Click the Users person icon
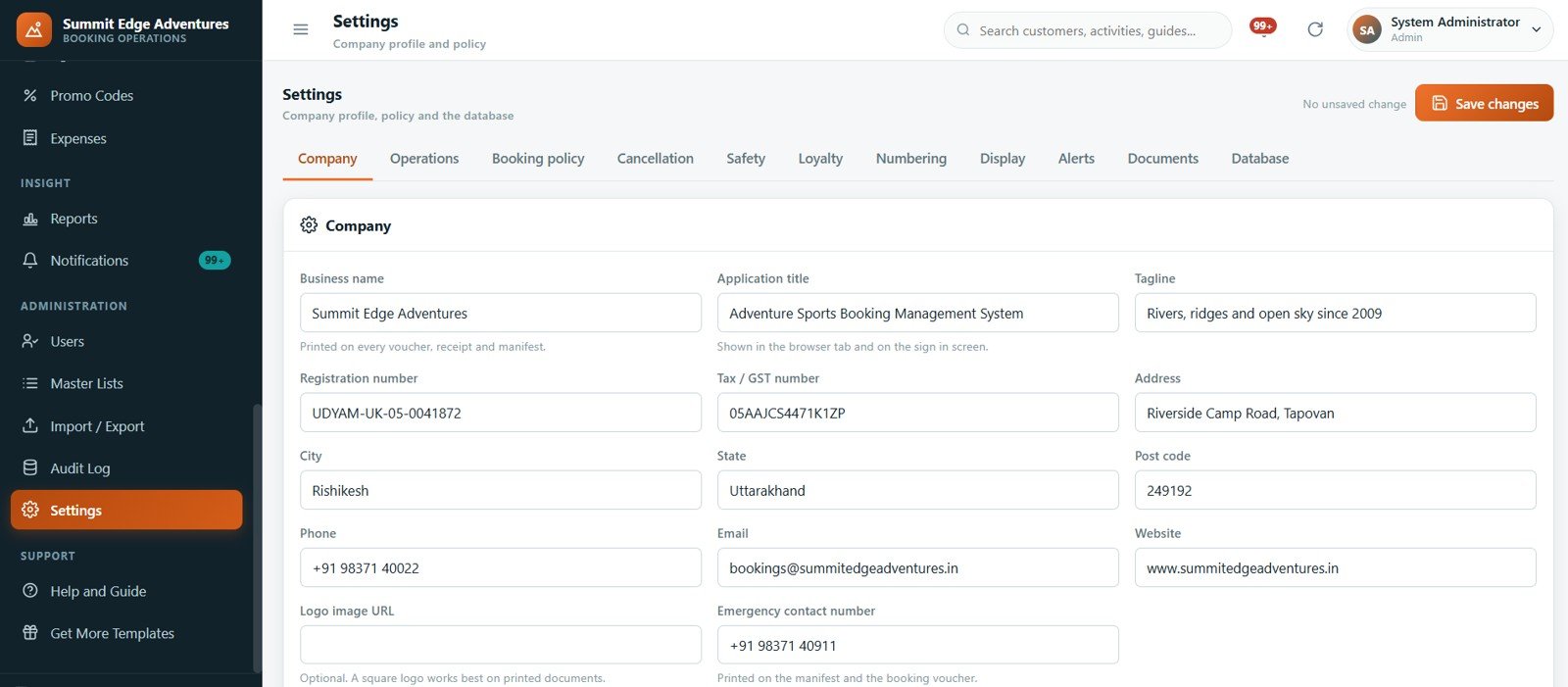The height and width of the screenshot is (687, 1568). (x=30, y=341)
